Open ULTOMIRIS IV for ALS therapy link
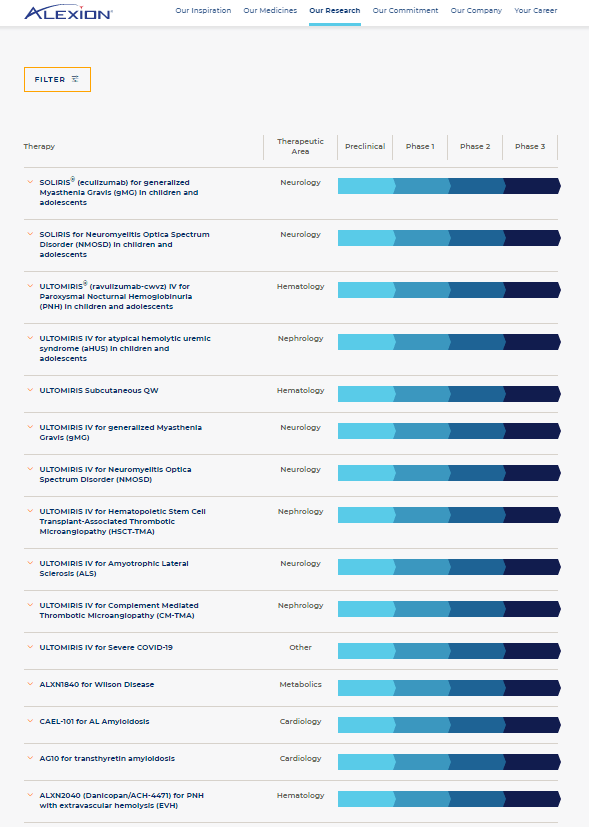This screenshot has height=827, width=589. 113,568
